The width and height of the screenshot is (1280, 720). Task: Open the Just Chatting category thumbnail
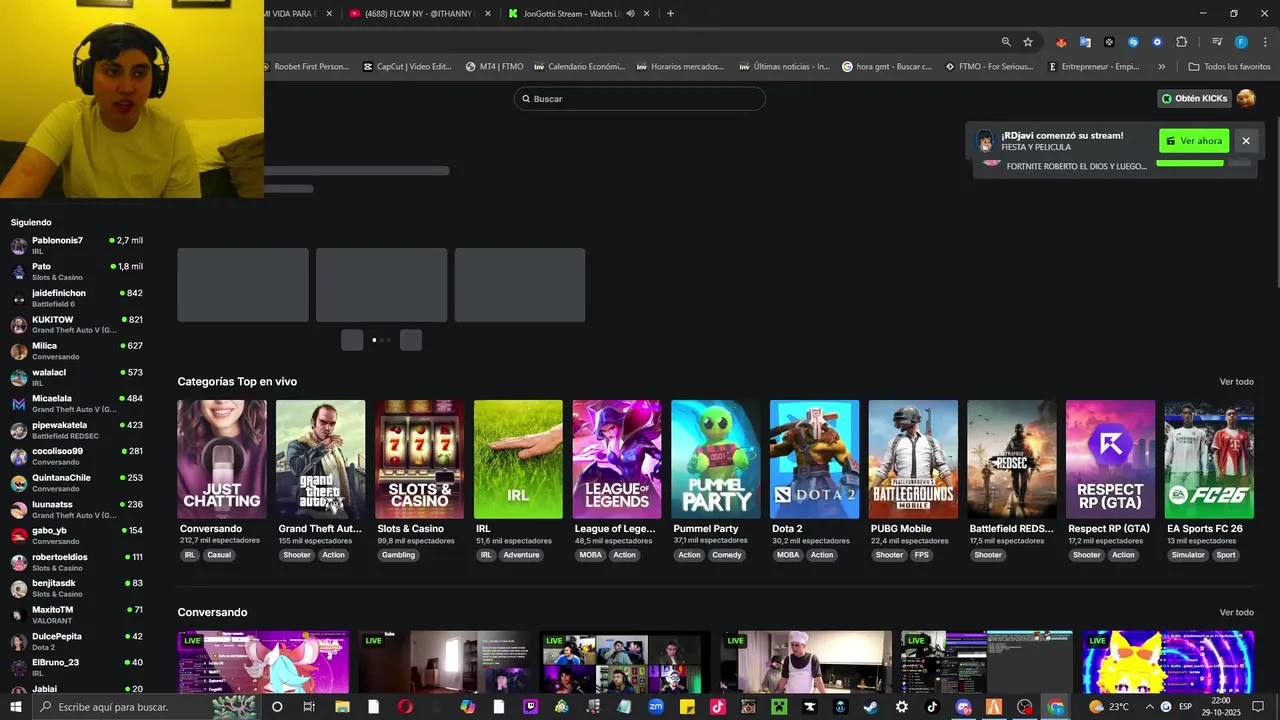(x=222, y=459)
